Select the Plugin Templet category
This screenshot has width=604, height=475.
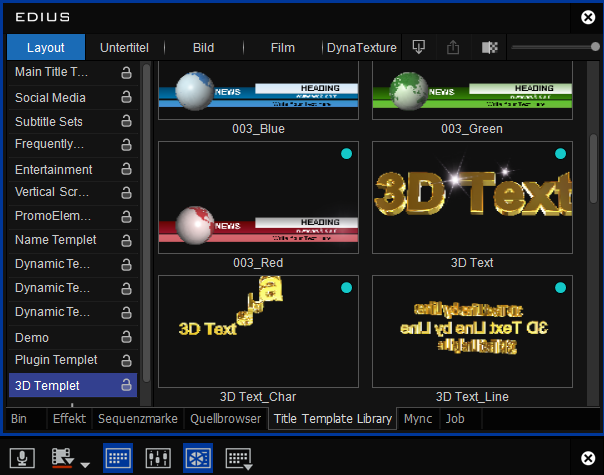(73, 360)
